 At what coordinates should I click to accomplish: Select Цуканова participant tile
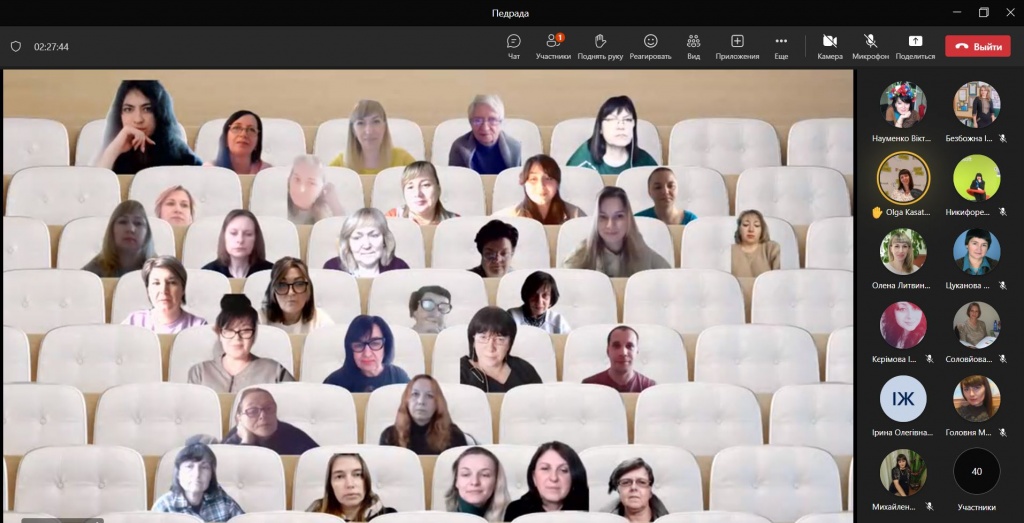pyautogui.click(x=976, y=252)
